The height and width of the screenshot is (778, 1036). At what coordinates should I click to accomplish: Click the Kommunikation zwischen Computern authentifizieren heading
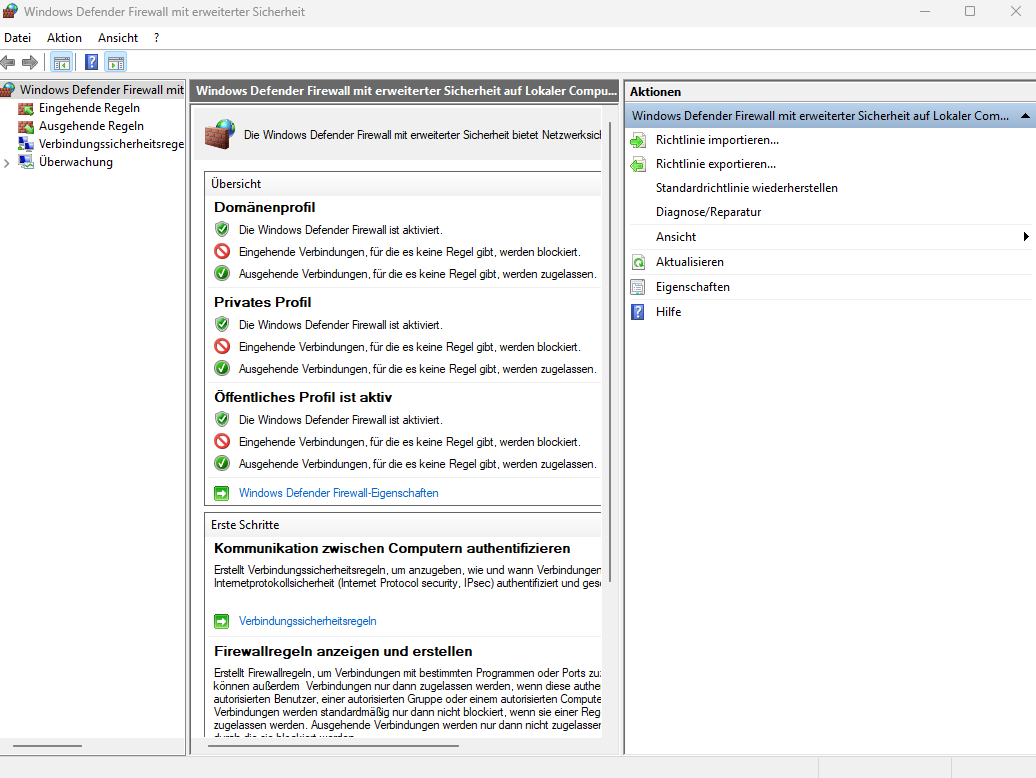tap(392, 548)
